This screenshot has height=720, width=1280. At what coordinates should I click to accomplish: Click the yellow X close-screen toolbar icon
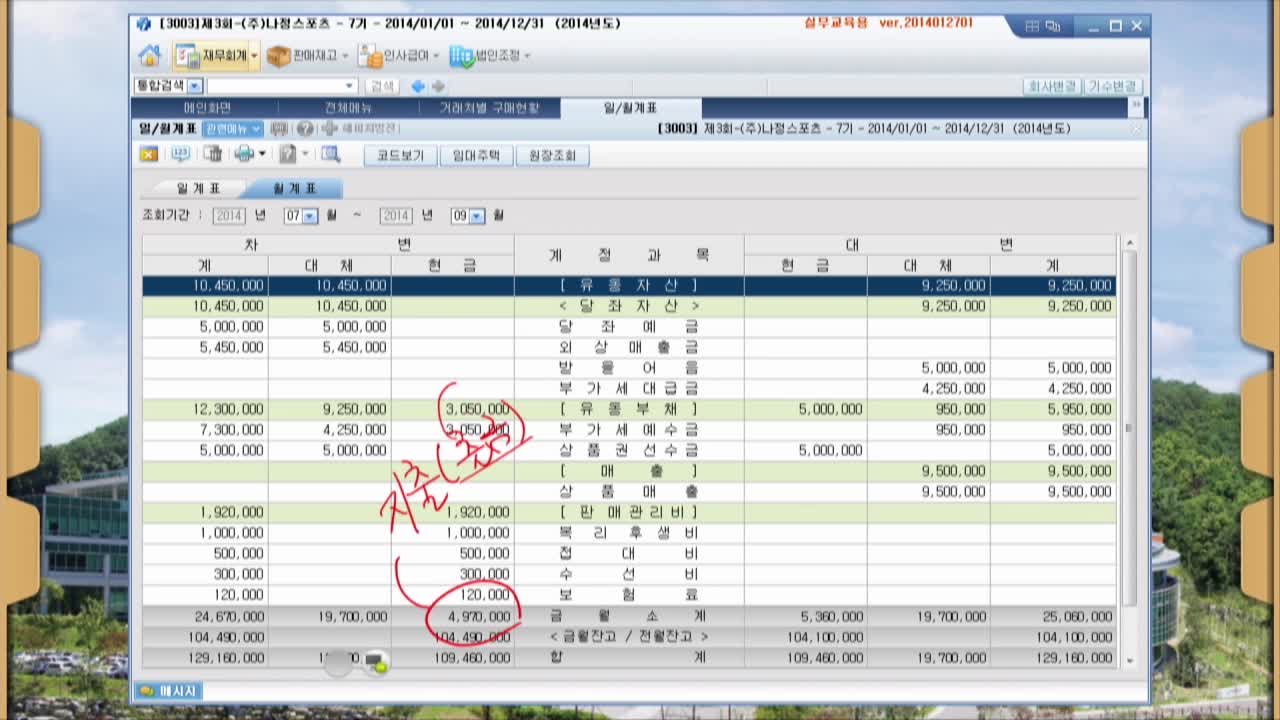click(149, 154)
